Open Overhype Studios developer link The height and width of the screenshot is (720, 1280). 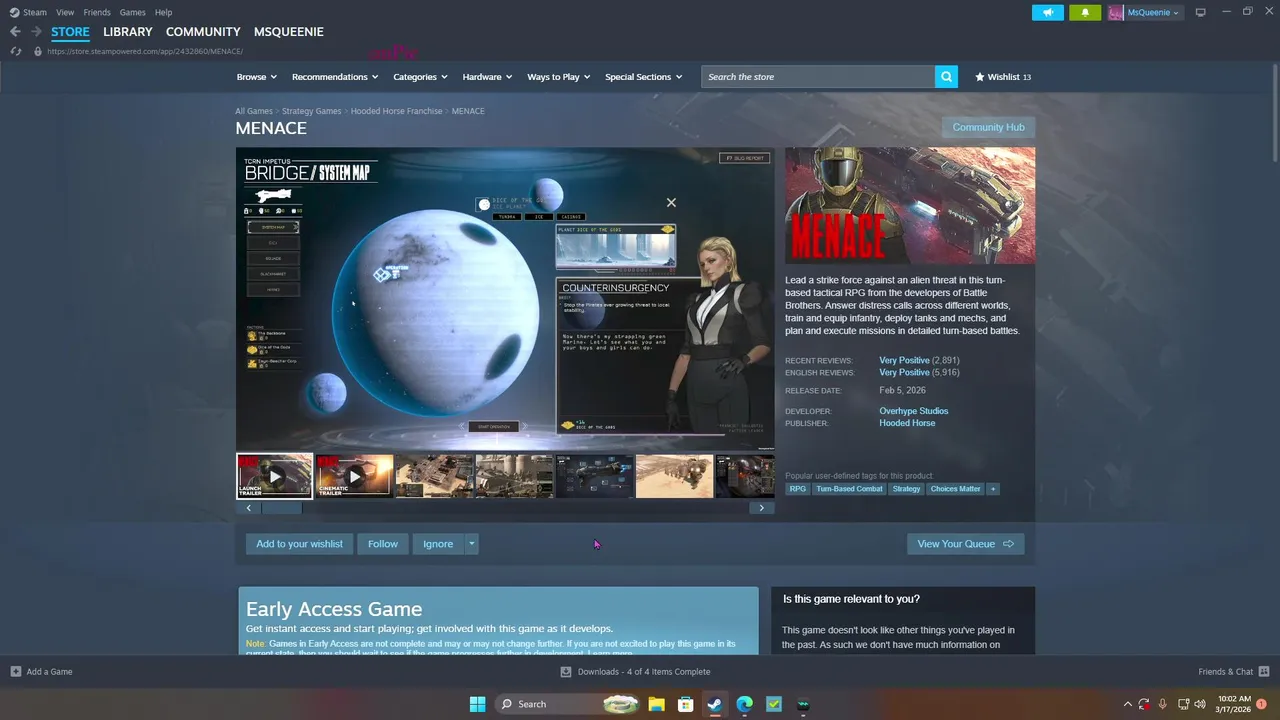click(914, 411)
